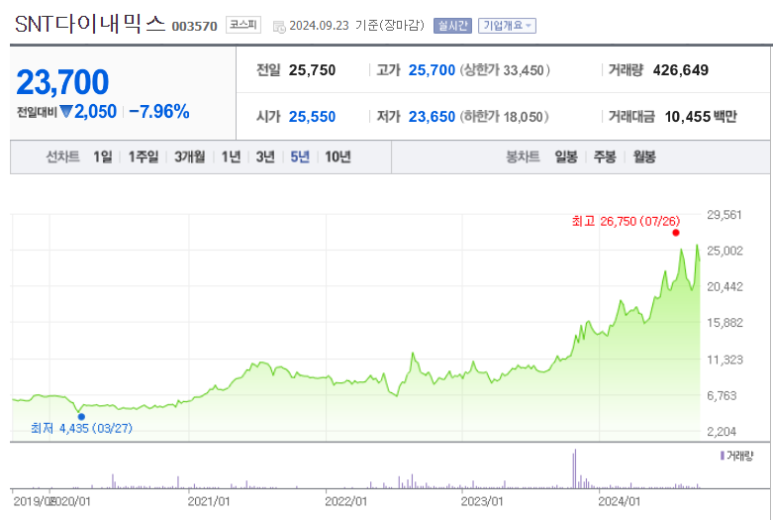Viewport: 773px width, 520px height.
Task: Click the 2022/01 axis label
Action: point(346,502)
